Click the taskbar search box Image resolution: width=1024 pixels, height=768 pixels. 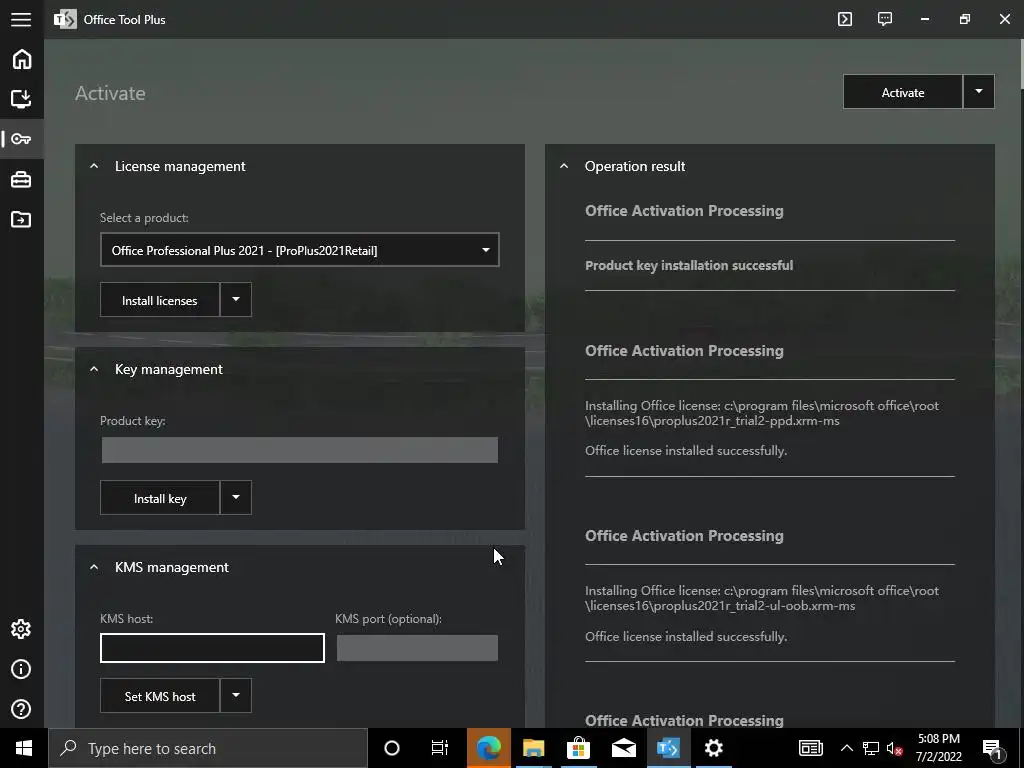[x=208, y=748]
